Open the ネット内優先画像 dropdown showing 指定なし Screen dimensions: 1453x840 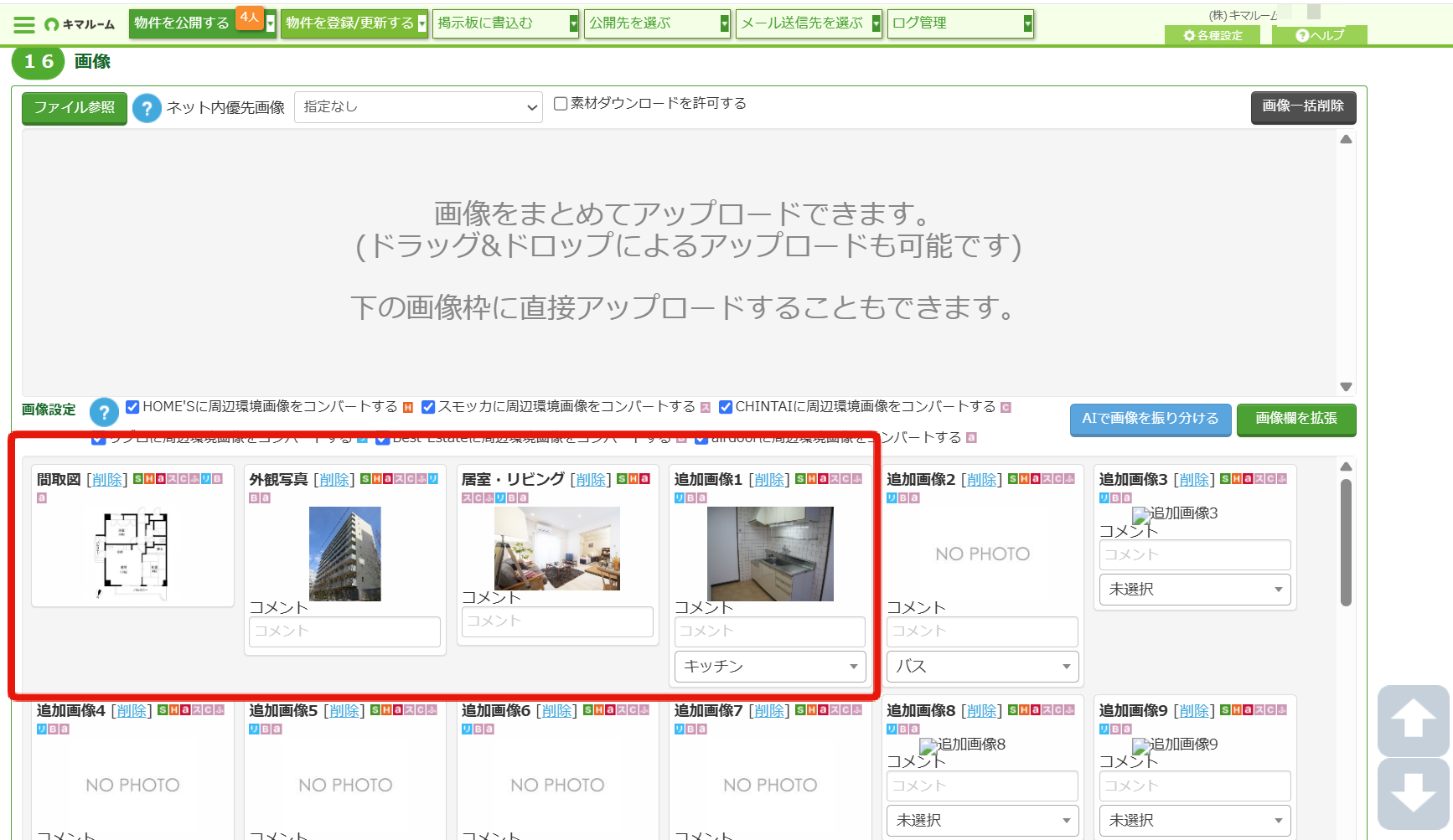(x=419, y=107)
